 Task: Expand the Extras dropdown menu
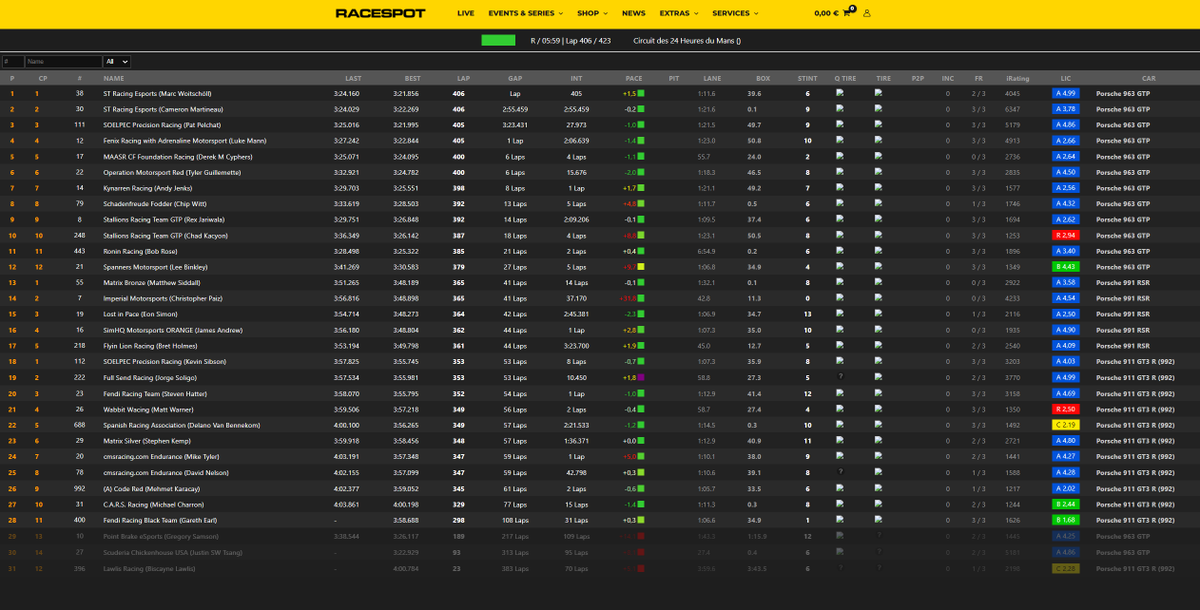tap(679, 13)
